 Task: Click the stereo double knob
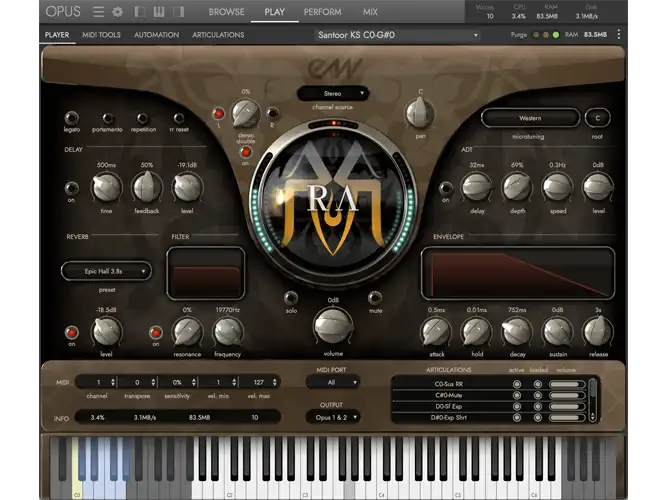[x=245, y=114]
